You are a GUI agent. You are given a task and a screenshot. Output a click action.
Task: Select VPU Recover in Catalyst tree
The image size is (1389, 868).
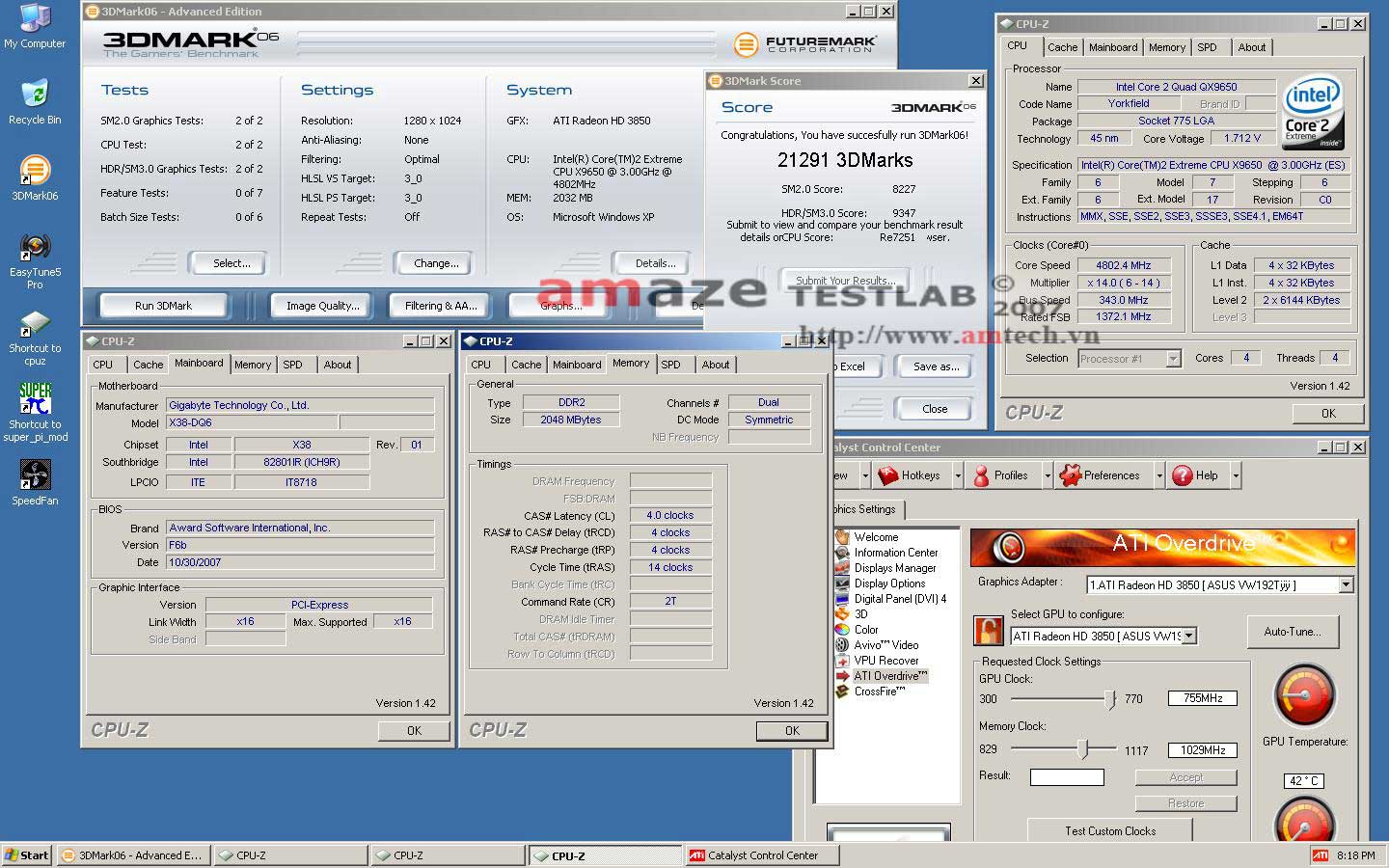point(885,661)
